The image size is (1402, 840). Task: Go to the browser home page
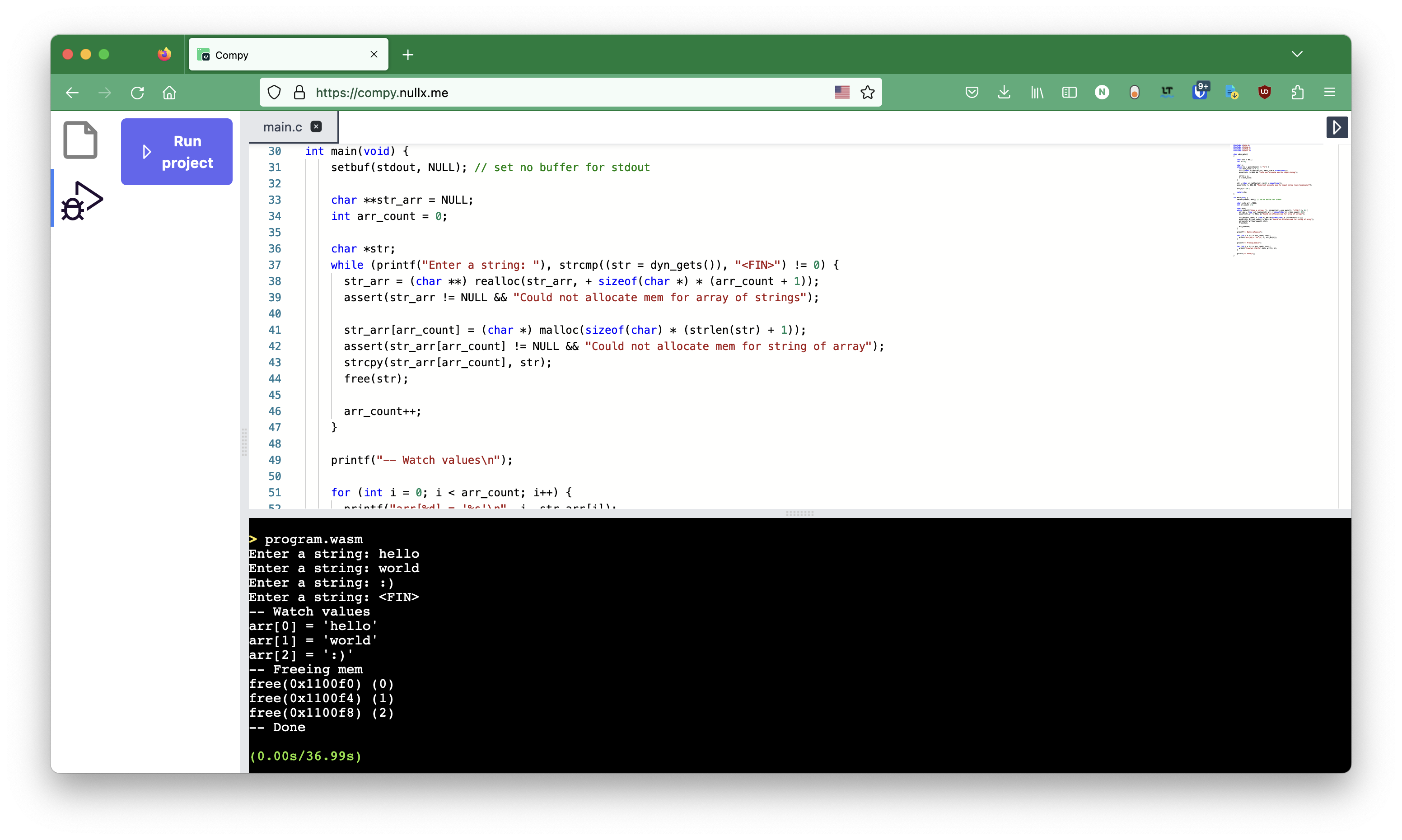pyautogui.click(x=169, y=92)
